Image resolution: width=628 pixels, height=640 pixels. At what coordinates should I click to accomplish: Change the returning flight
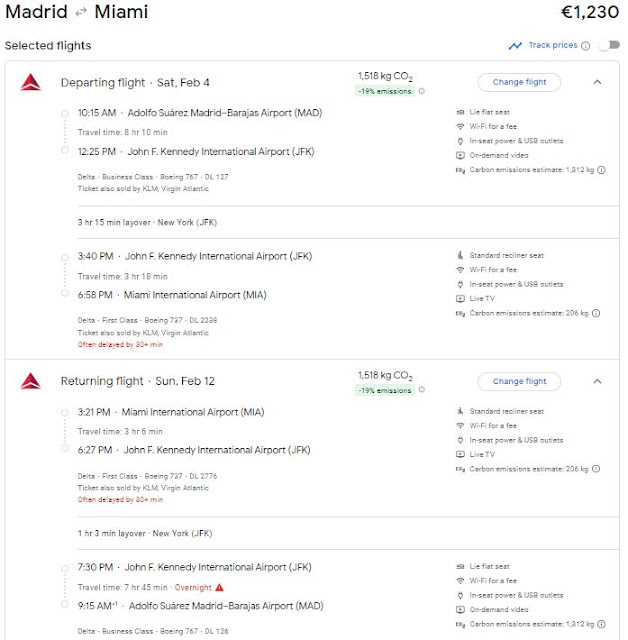[519, 381]
